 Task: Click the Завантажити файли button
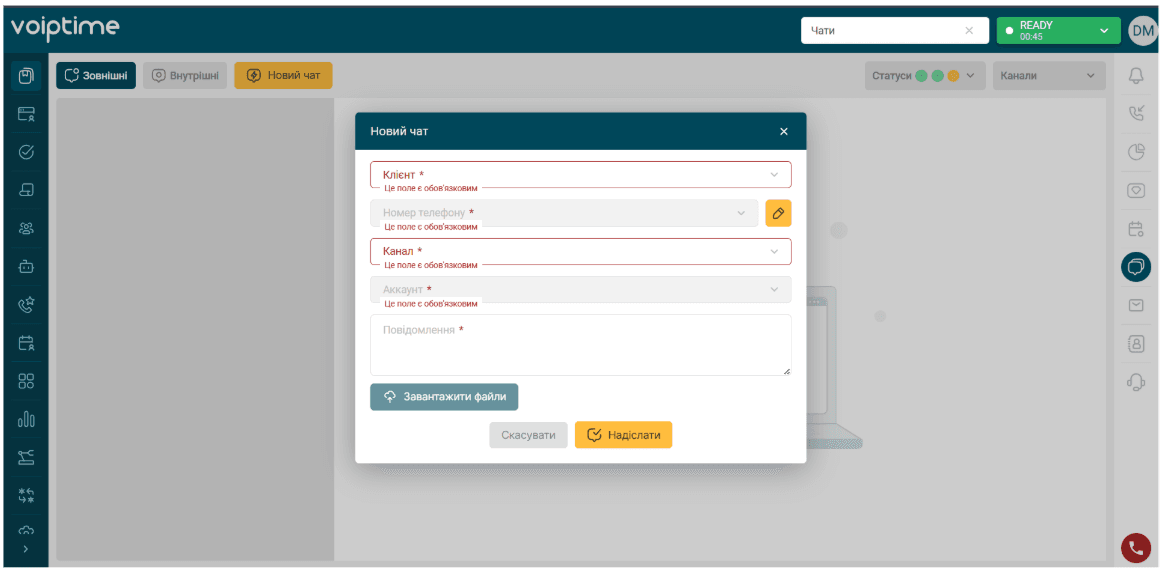[x=444, y=397]
